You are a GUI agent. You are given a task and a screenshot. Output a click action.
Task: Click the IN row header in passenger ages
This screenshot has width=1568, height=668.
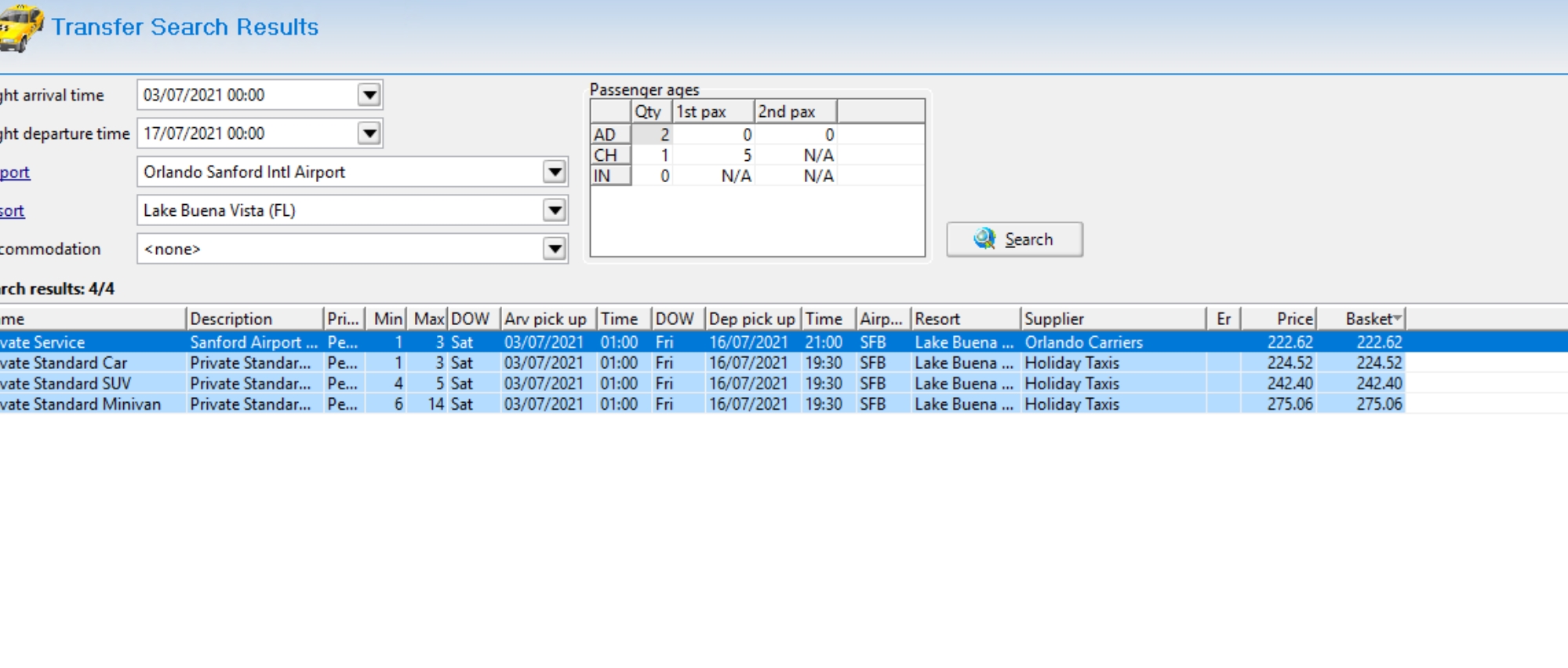coord(611,176)
